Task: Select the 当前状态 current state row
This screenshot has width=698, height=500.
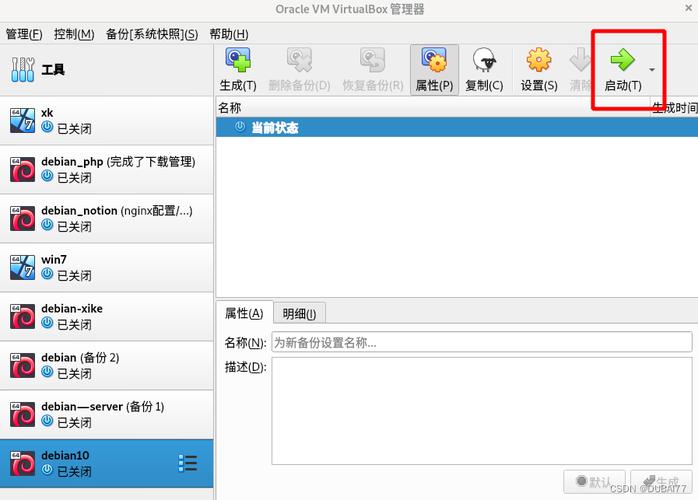Action: pyautogui.click(x=457, y=127)
